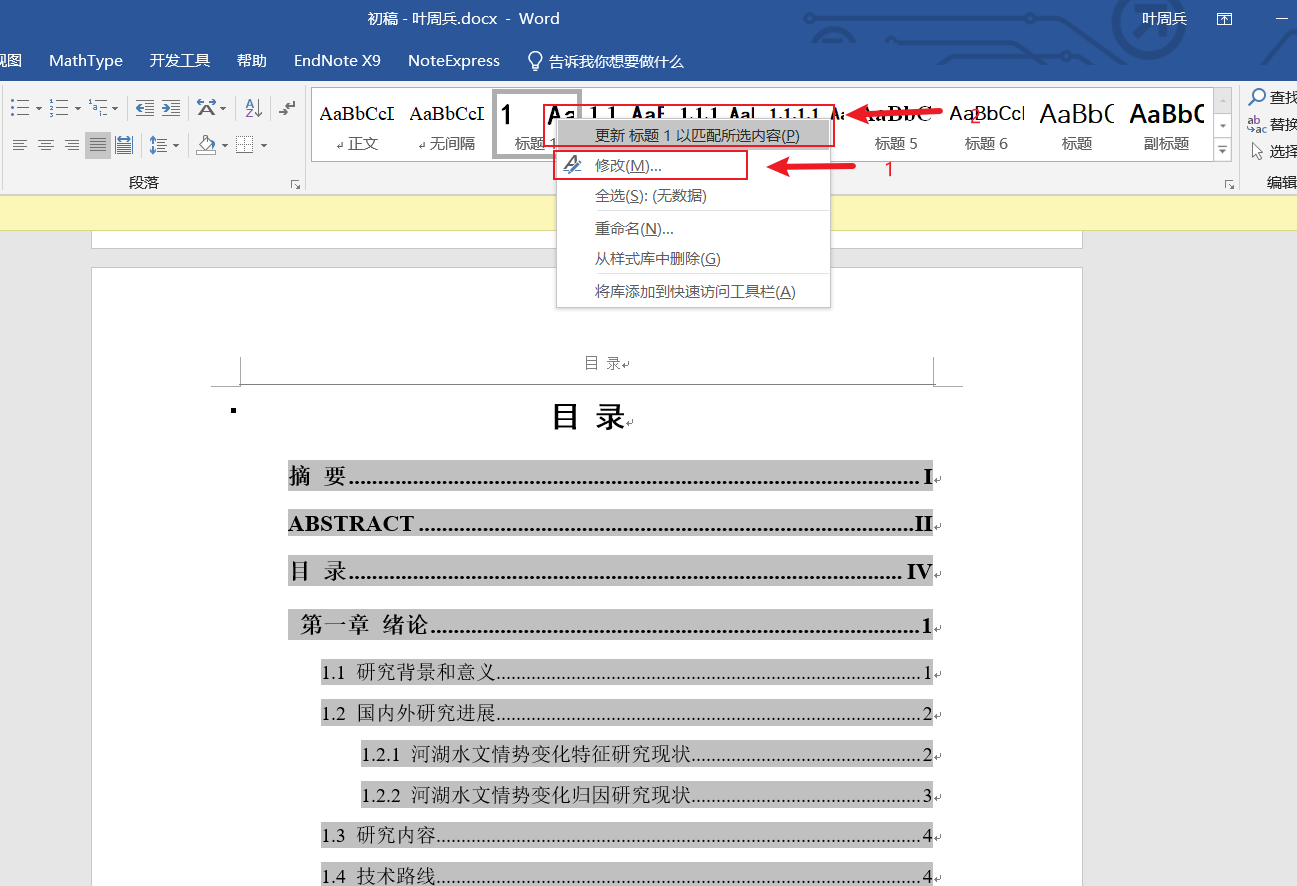This screenshot has height=886, width=1297.
Task: Open the line spacing dropdown arrow
Action: pos(176,146)
